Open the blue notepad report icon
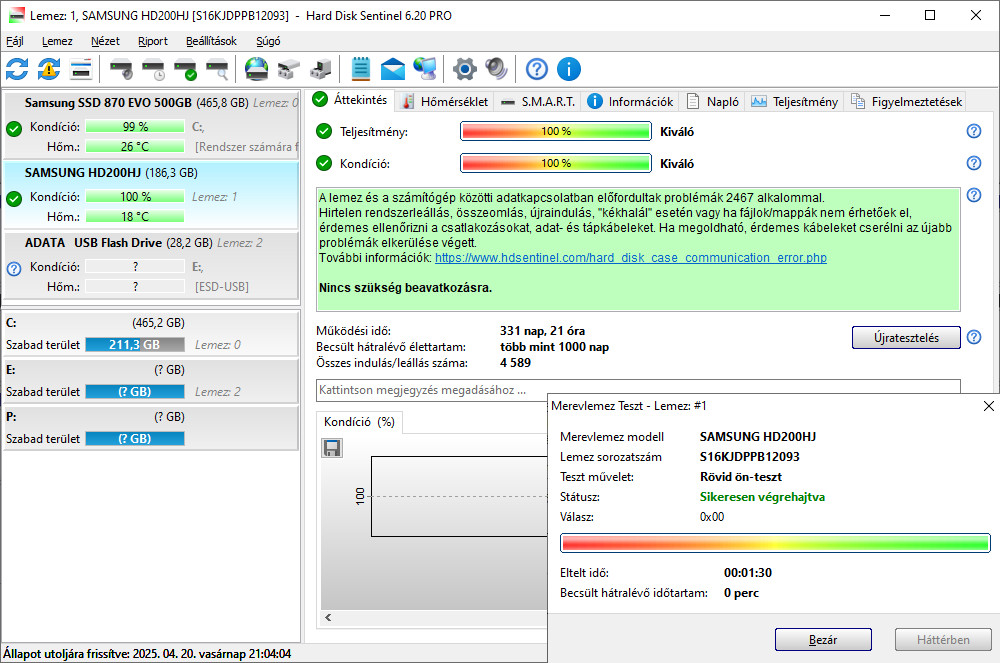This screenshot has width=1000, height=663. pyautogui.click(x=360, y=69)
